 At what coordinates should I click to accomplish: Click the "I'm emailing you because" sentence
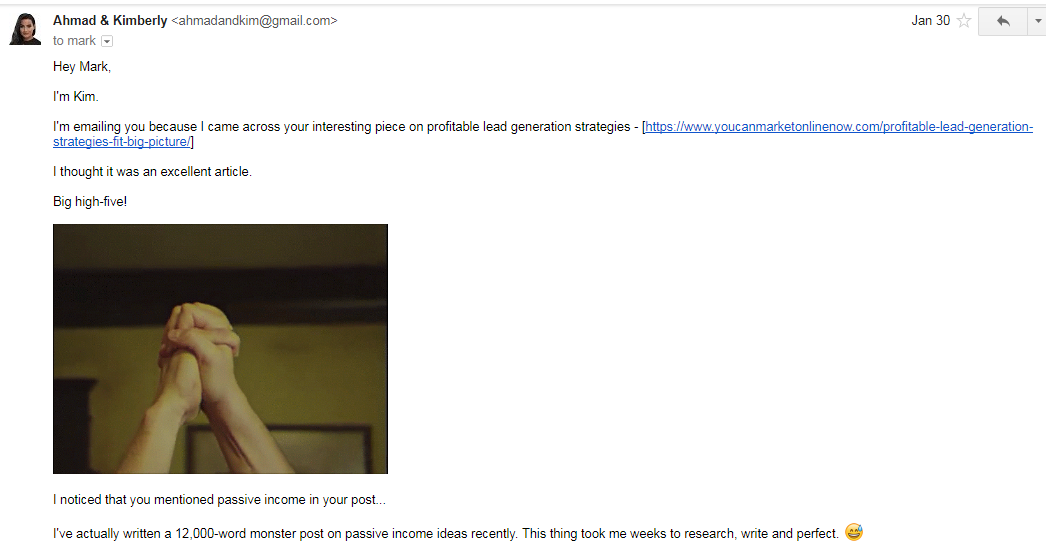click(140, 127)
